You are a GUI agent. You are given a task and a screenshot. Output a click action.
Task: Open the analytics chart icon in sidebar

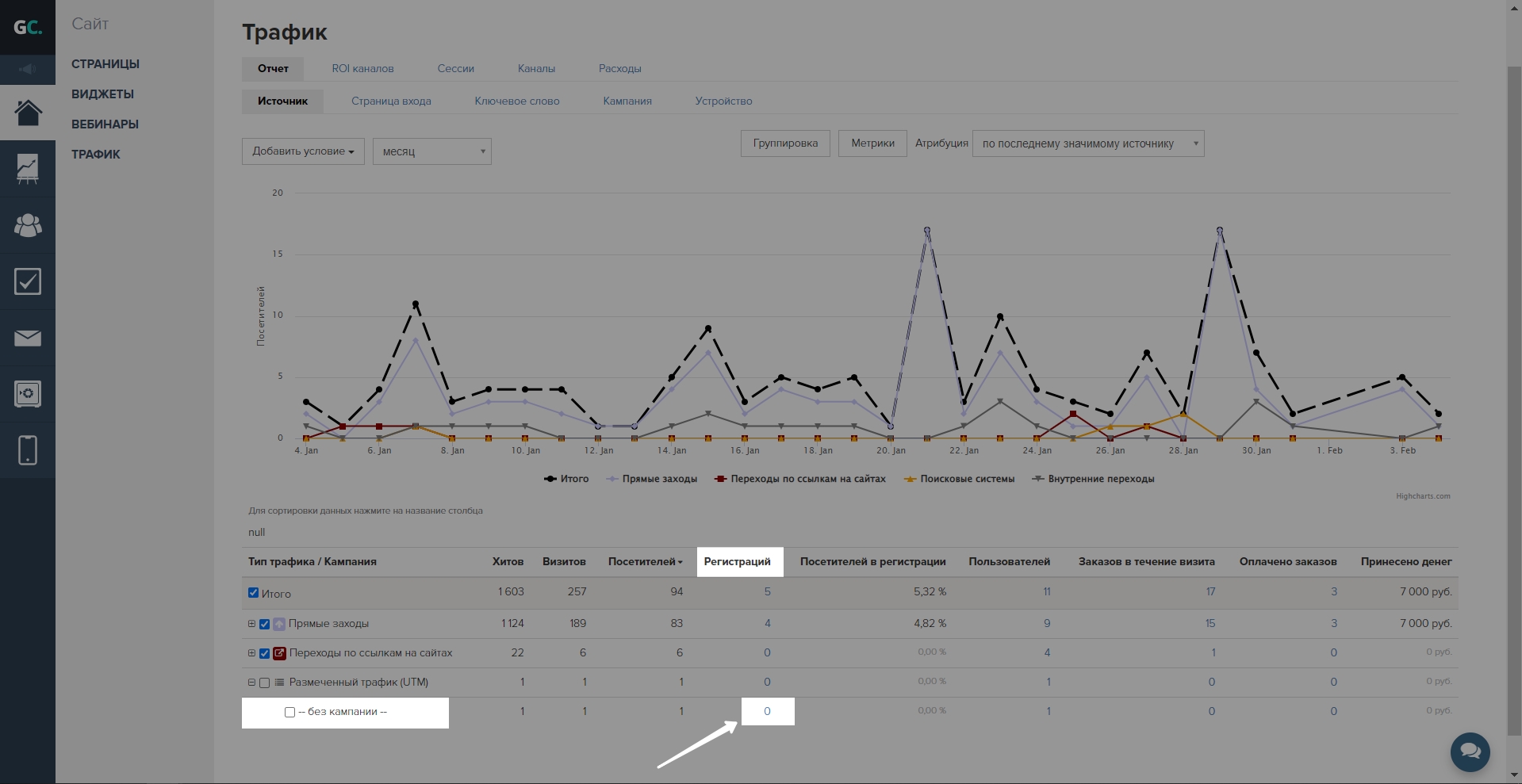click(28, 169)
